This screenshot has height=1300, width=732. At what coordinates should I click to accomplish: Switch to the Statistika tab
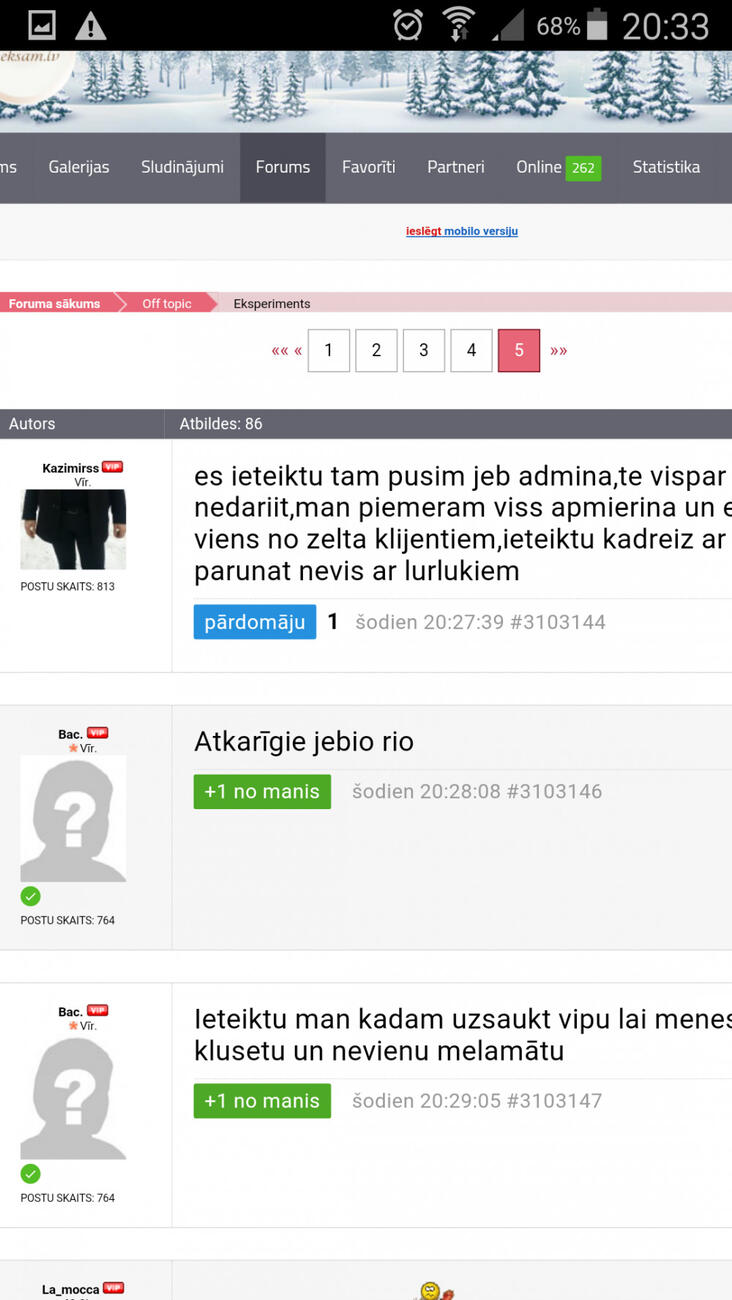click(x=666, y=167)
